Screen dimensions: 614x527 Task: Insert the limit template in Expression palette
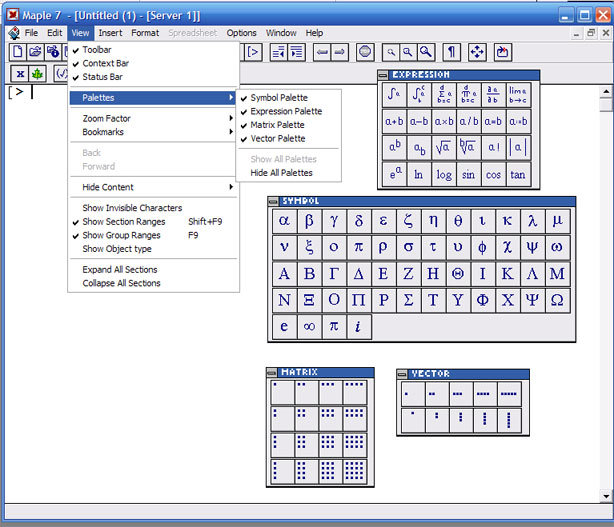point(518,95)
